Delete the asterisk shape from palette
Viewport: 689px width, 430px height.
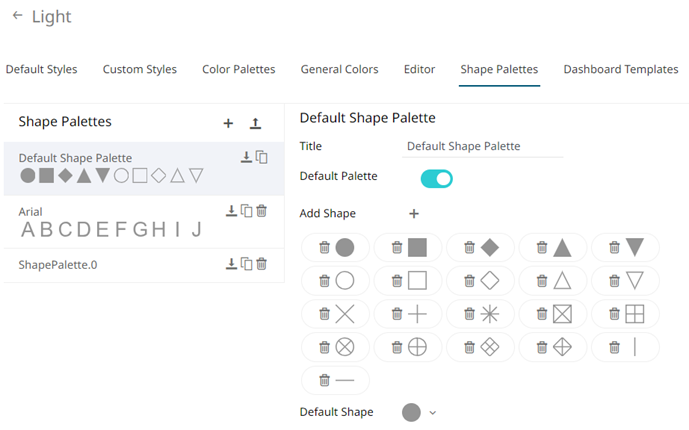469,314
